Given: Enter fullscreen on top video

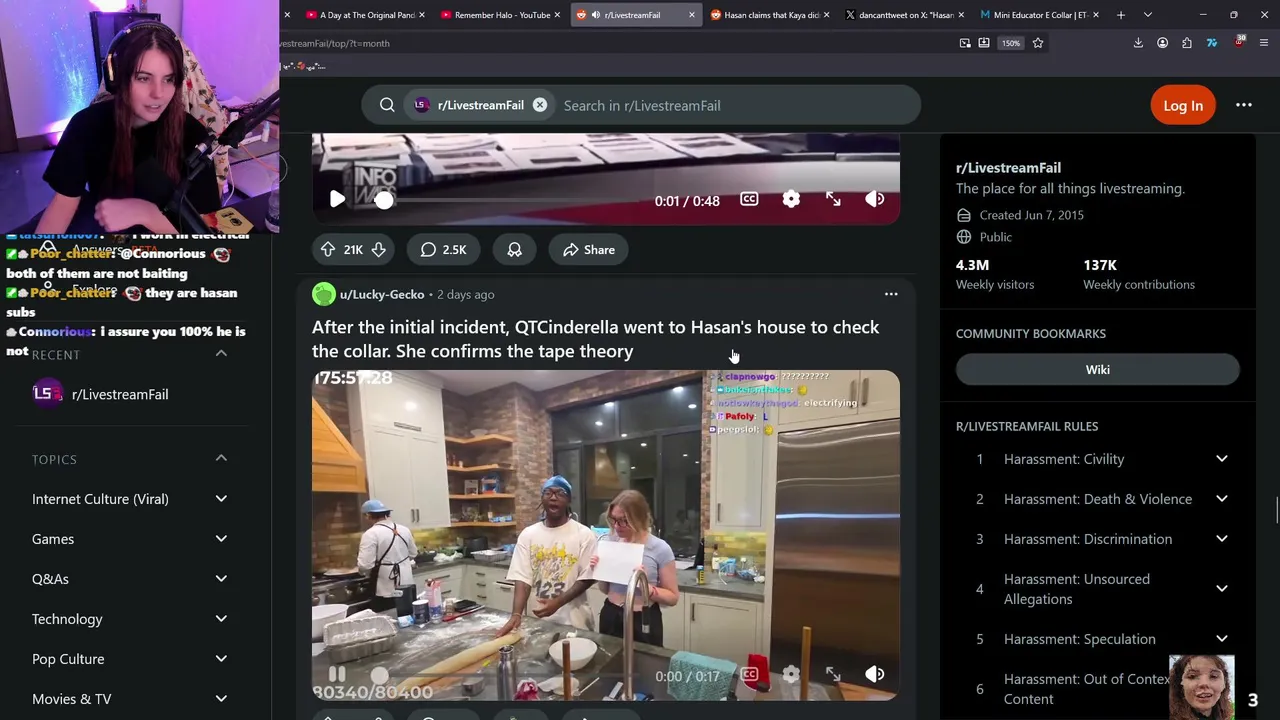Looking at the screenshot, I should [x=833, y=200].
